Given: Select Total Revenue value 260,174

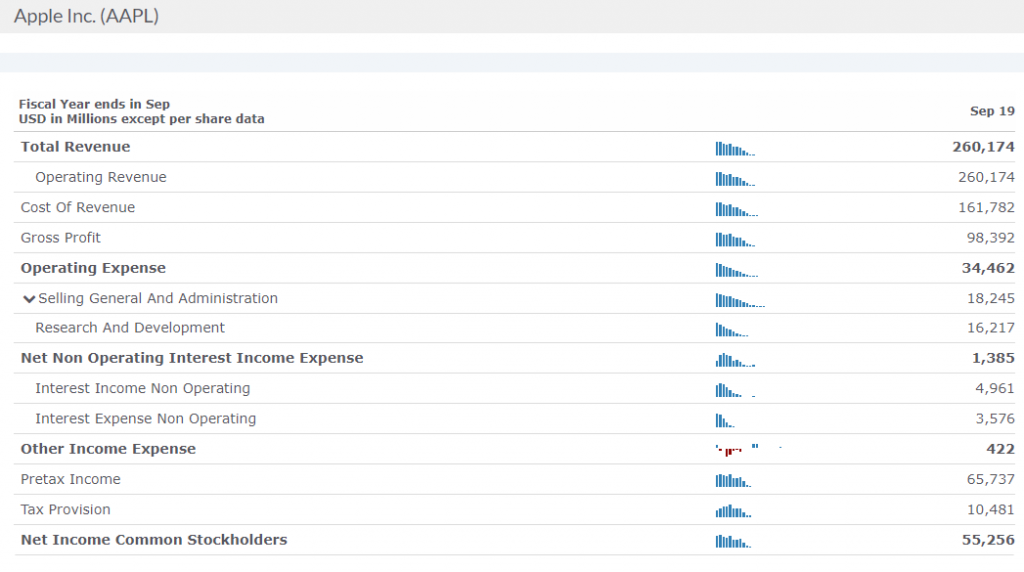Looking at the screenshot, I should point(984,147).
